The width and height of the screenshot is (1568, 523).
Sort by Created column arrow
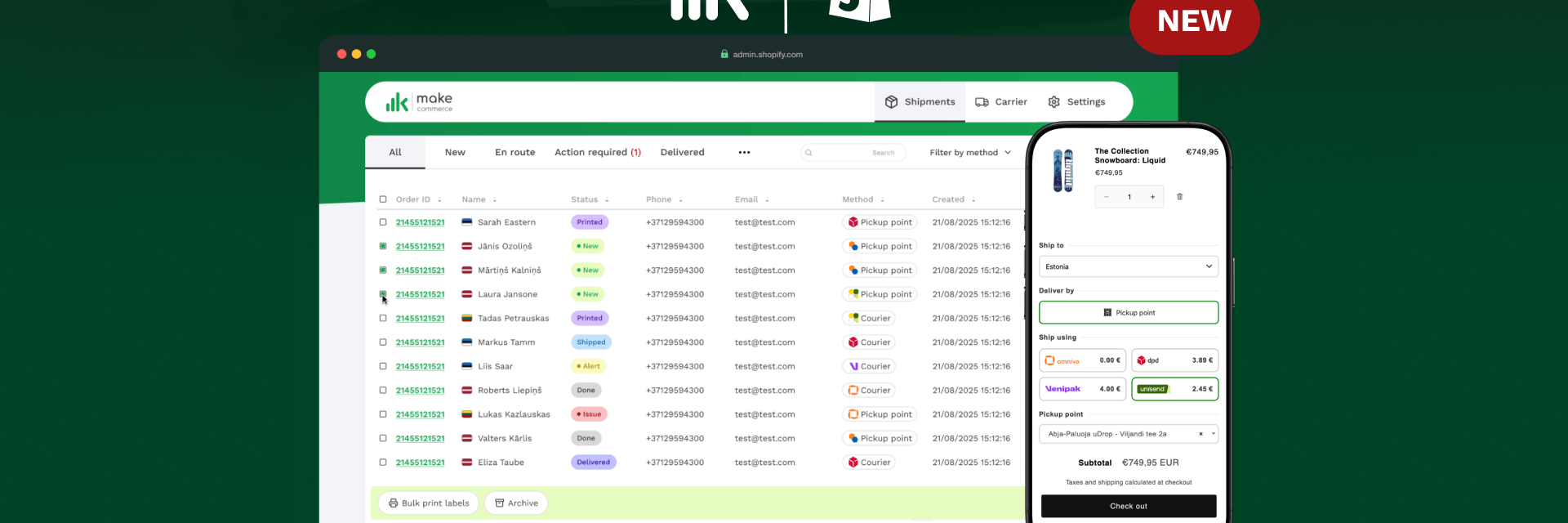[x=973, y=200]
